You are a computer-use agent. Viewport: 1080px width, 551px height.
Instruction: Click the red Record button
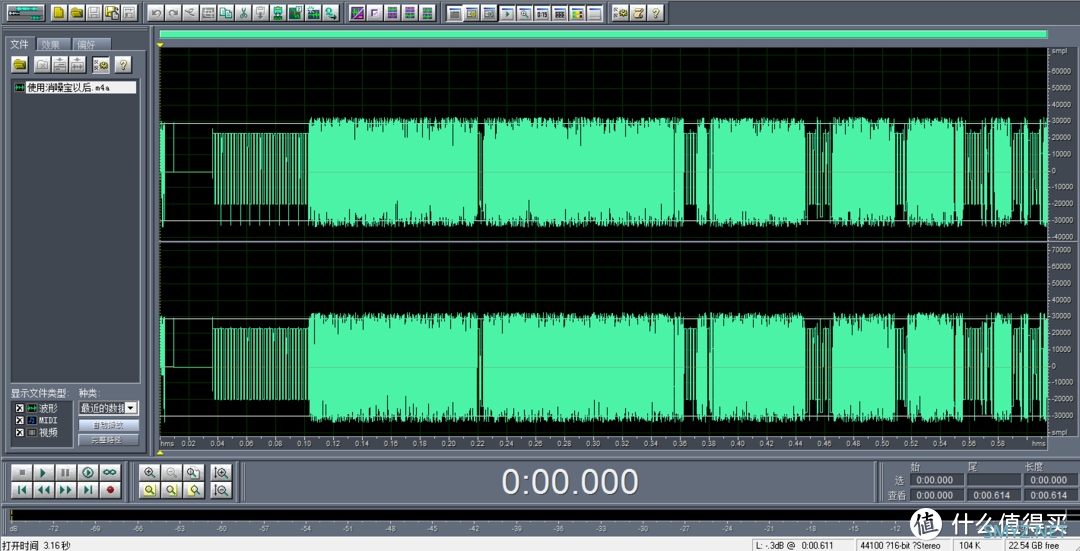pos(110,490)
